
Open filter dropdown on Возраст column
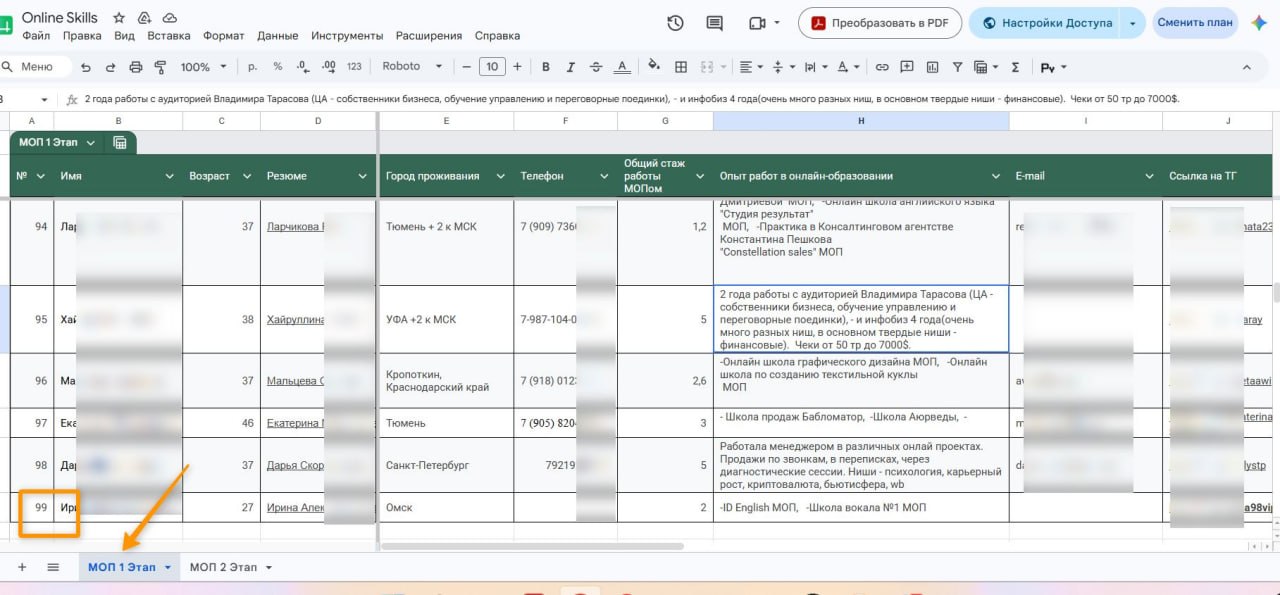pyautogui.click(x=246, y=176)
